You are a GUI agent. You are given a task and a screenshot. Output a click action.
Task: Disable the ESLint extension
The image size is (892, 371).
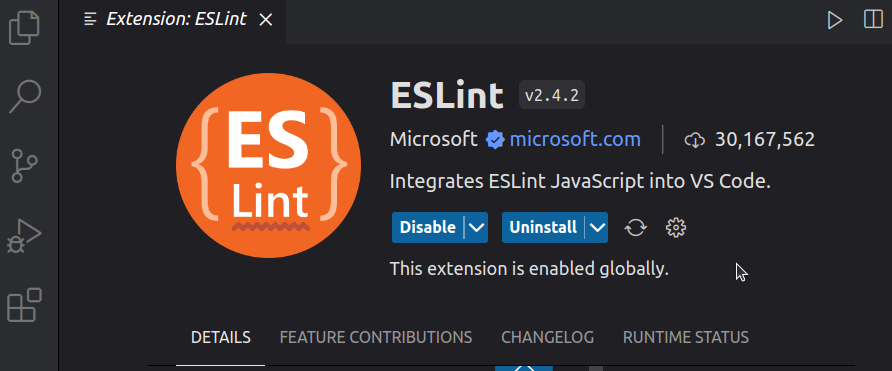[x=428, y=228]
